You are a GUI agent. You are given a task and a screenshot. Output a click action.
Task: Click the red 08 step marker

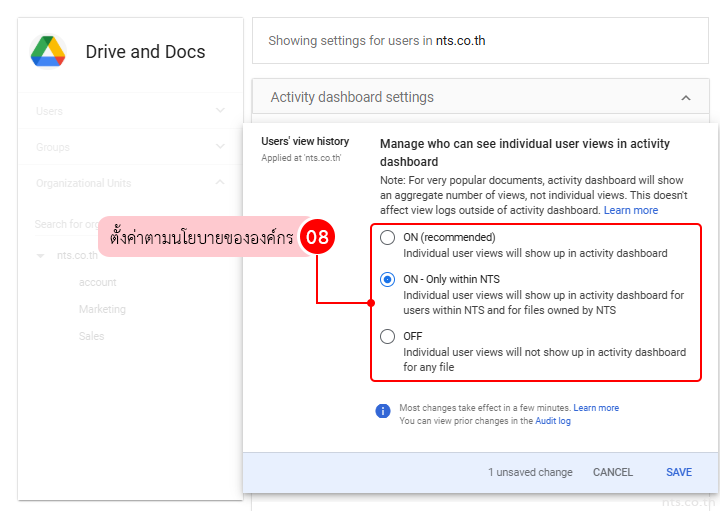point(317,239)
